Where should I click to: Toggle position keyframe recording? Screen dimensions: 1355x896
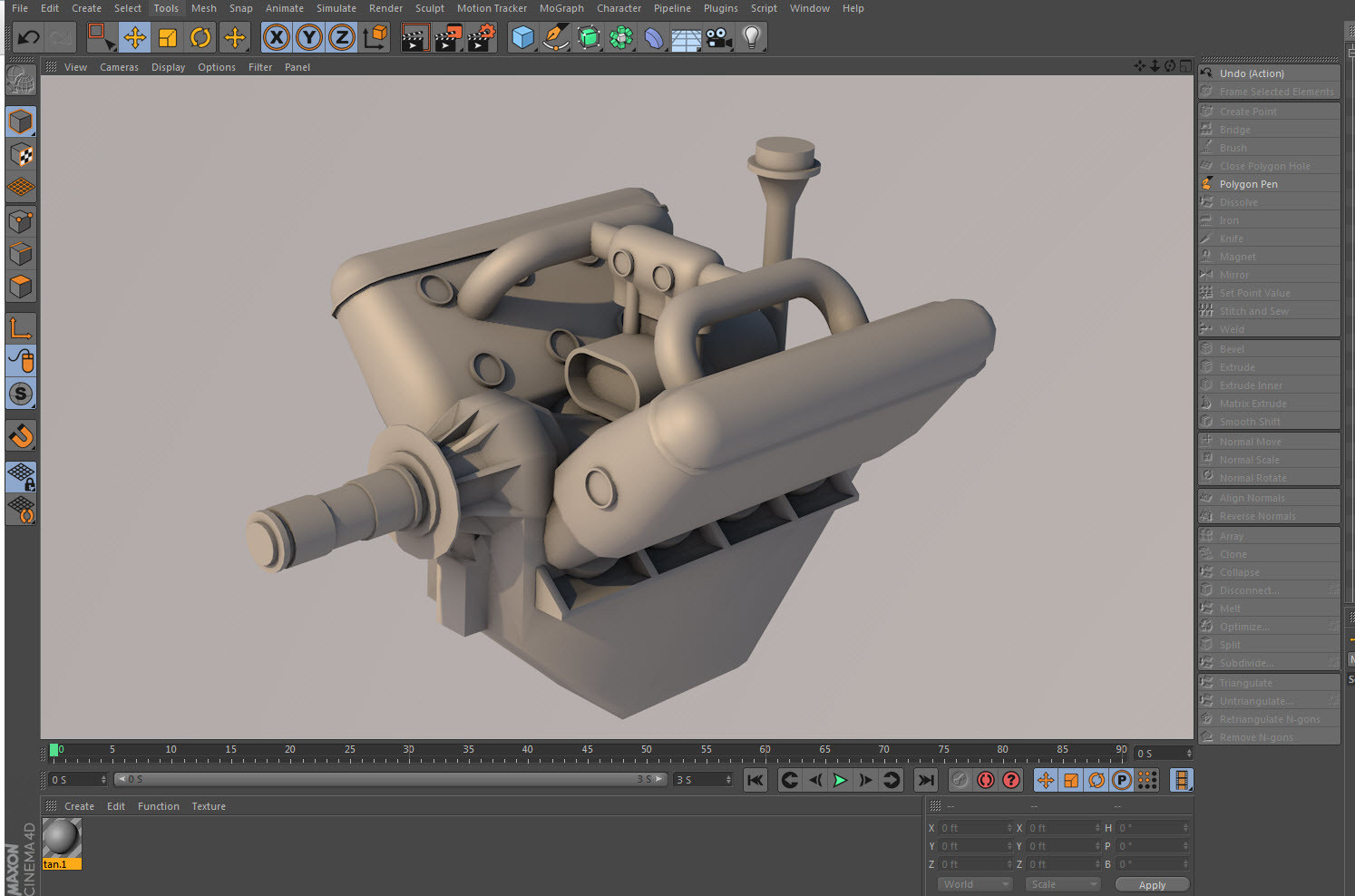tap(1046, 780)
